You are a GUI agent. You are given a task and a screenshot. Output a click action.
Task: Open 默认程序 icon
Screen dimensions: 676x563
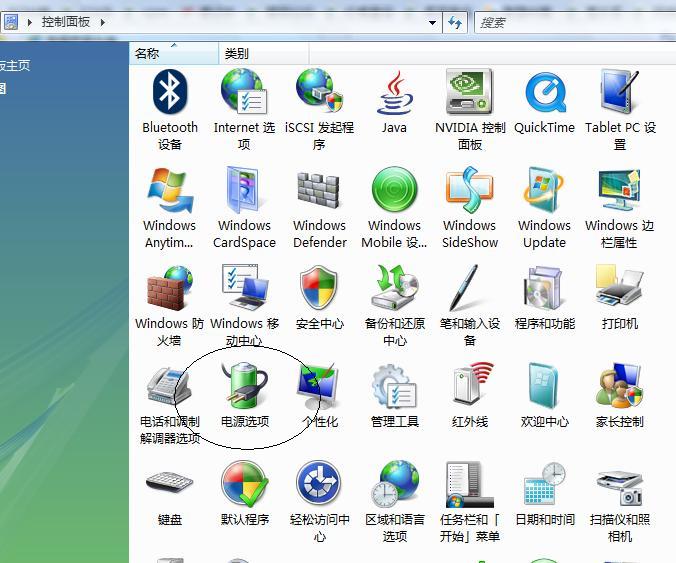pos(244,484)
